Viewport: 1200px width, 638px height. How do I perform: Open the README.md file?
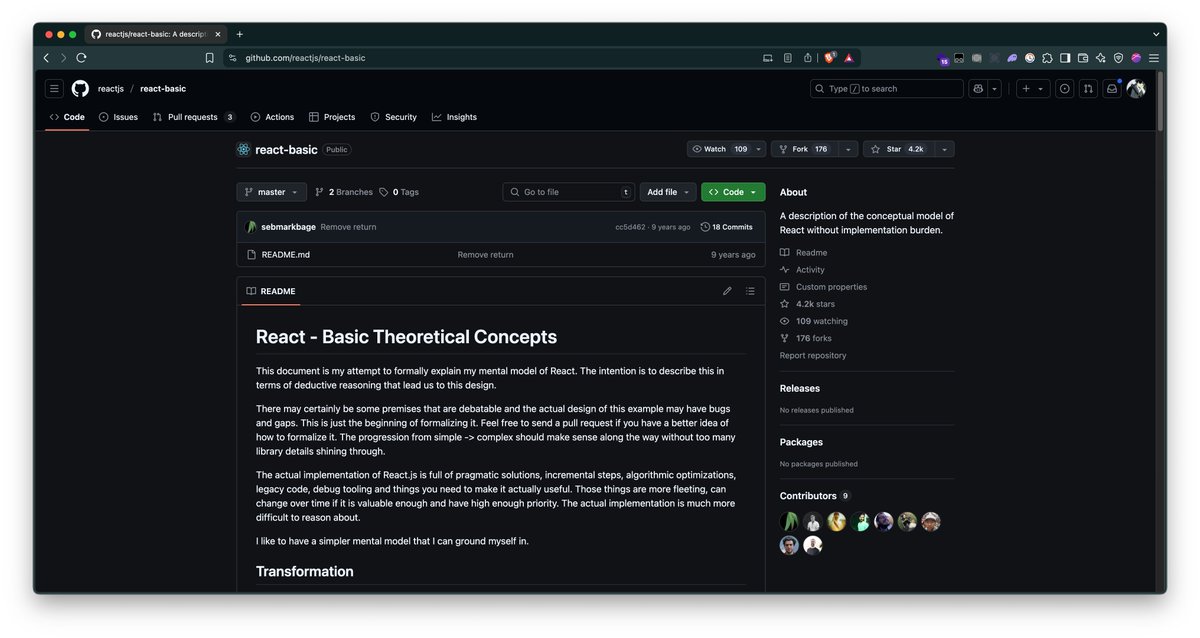285,255
